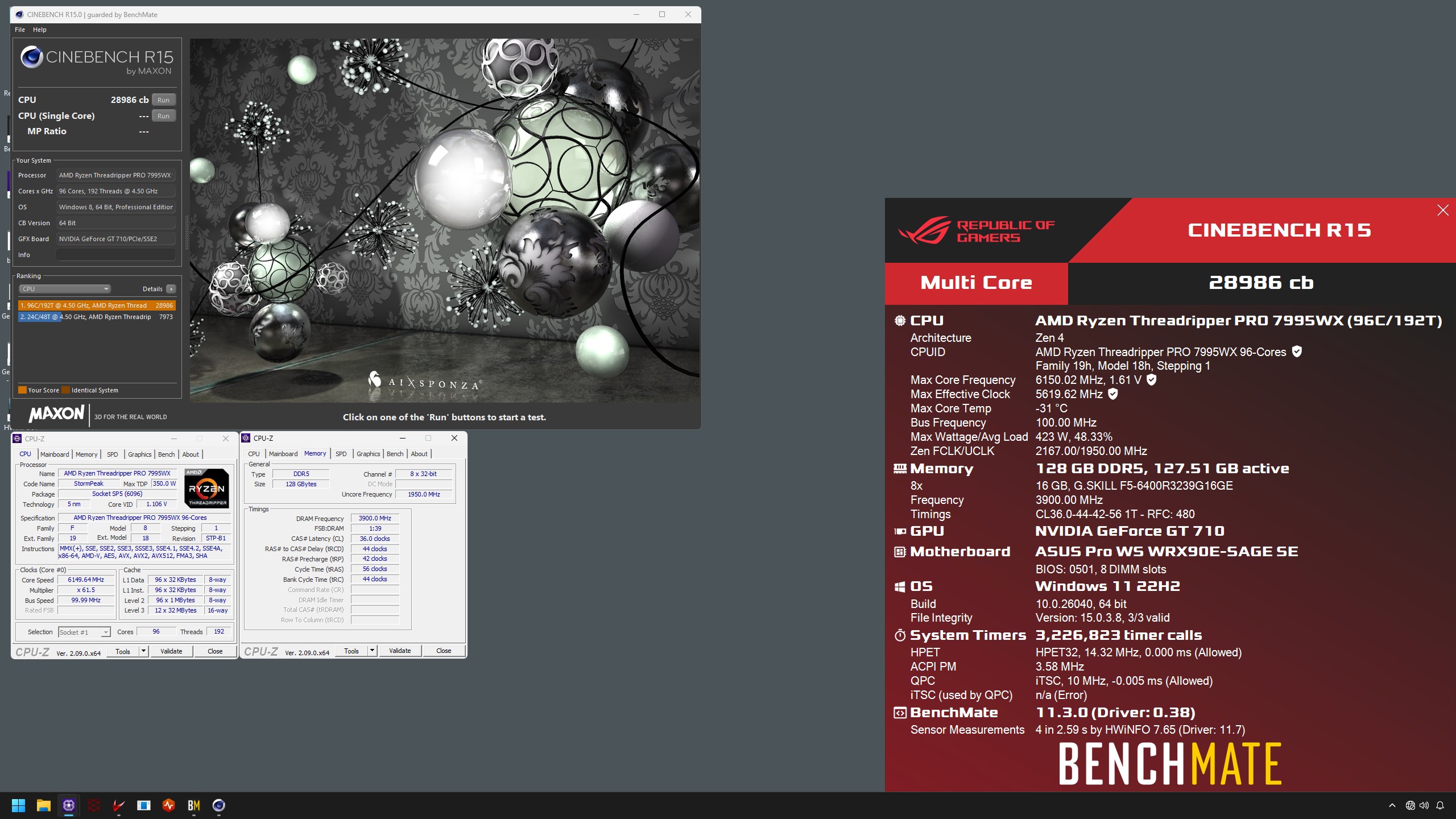Show hidden system tray icons
This screenshot has height=819, width=1456.
1392,805
